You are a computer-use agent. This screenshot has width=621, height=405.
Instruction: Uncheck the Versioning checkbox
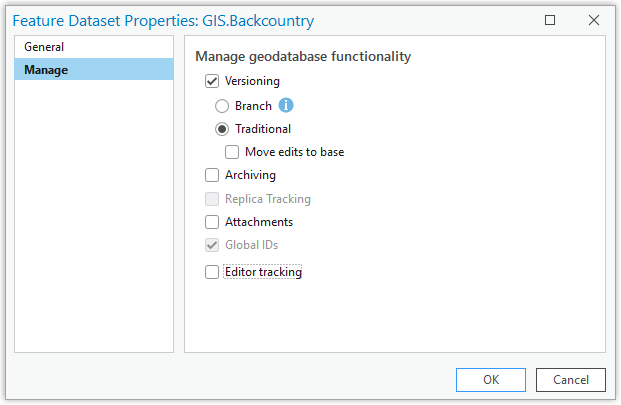(x=212, y=81)
